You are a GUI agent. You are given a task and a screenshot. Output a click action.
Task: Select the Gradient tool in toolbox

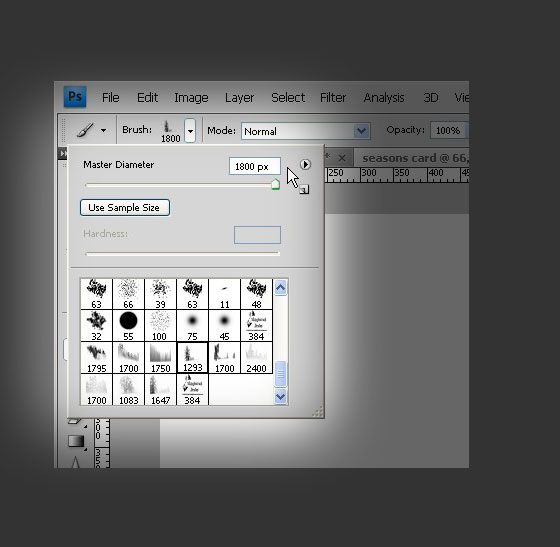pyautogui.click(x=76, y=441)
